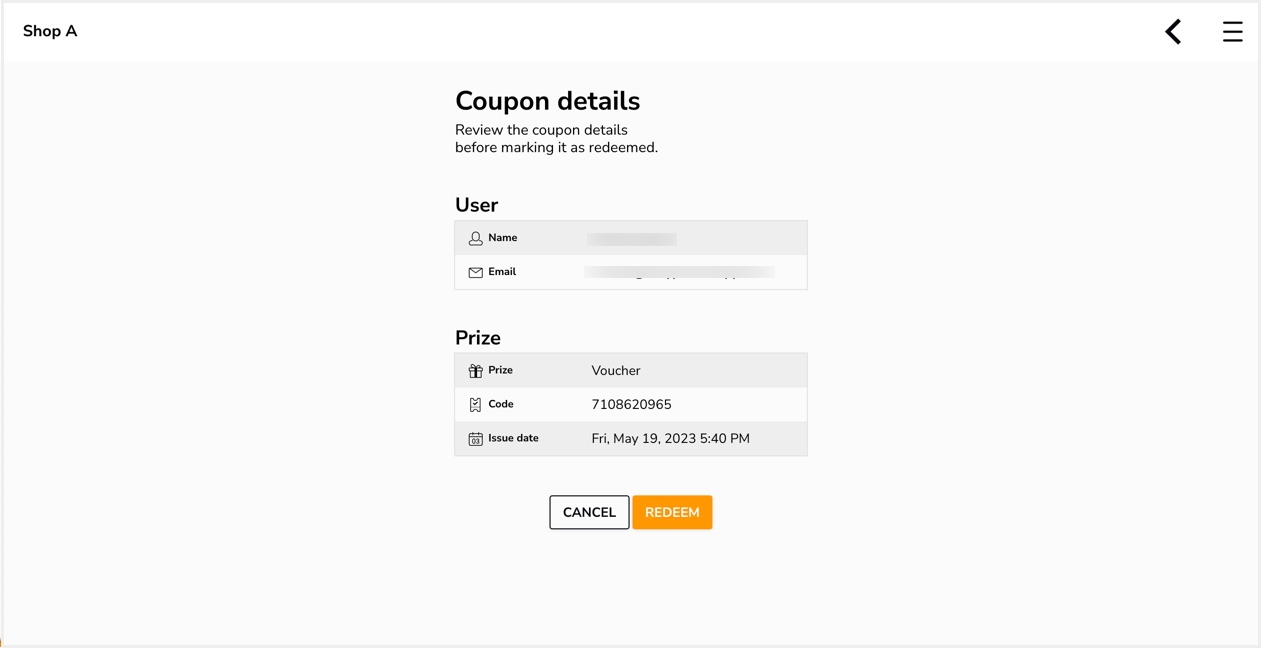The width and height of the screenshot is (1261, 649).
Task: Click the user profile icon beside Name
Action: tap(475, 239)
